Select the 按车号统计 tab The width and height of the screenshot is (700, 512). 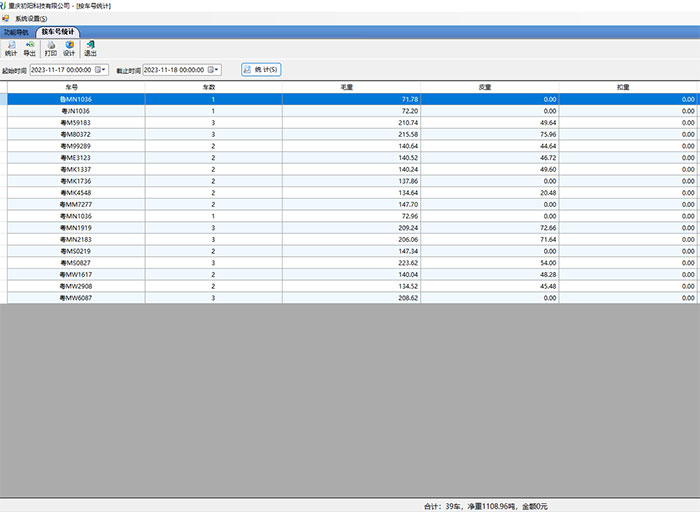coord(57,33)
